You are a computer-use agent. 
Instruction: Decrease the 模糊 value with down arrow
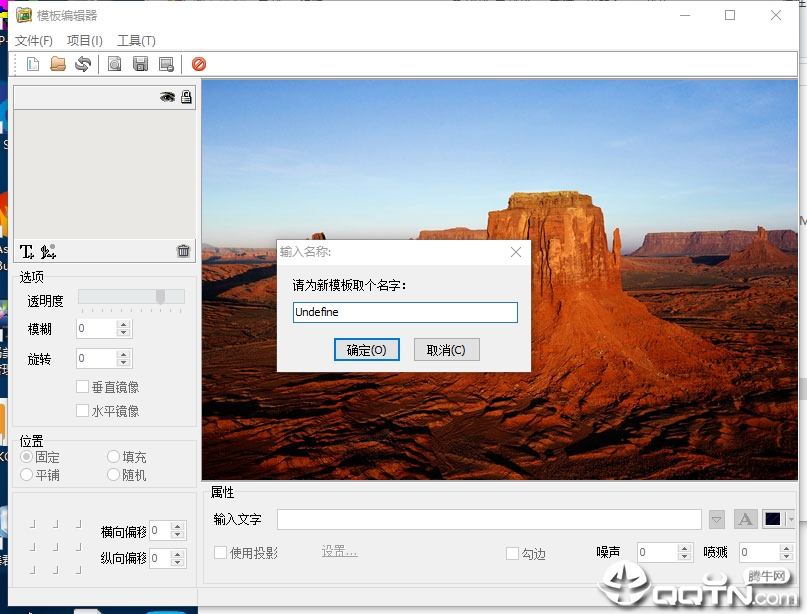point(123,332)
